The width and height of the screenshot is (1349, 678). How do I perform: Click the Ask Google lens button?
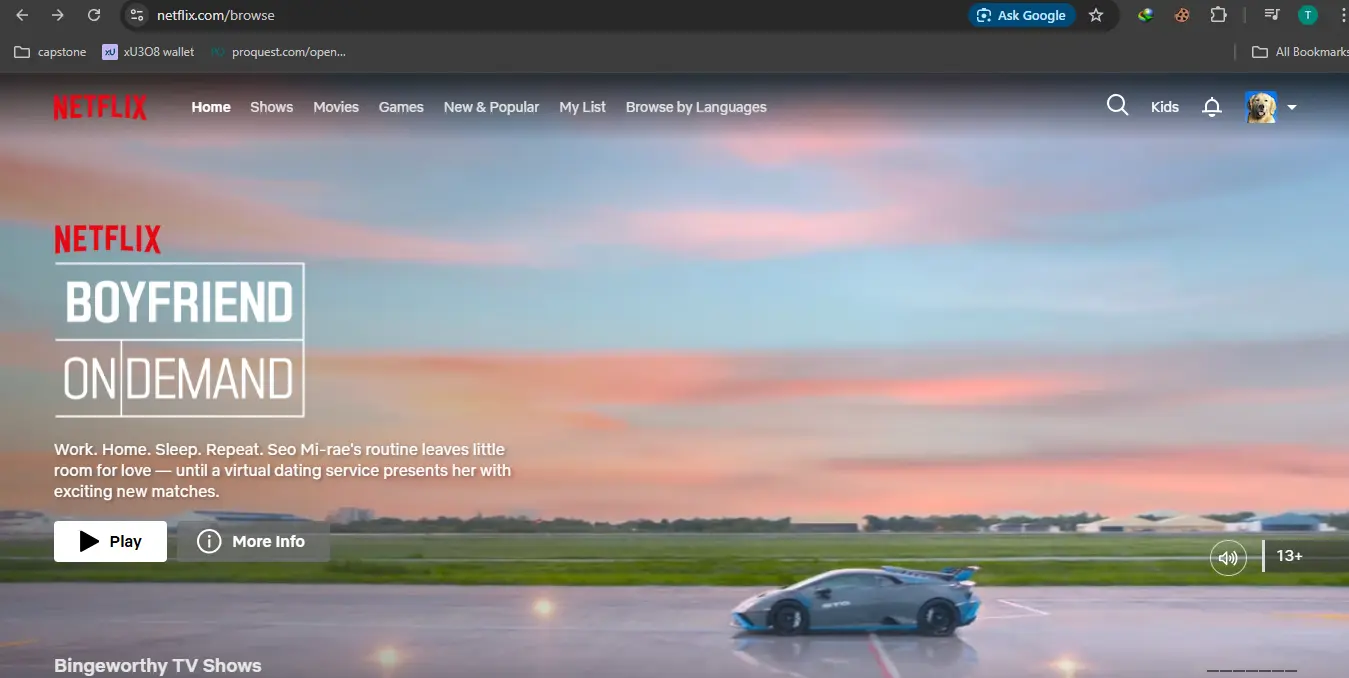point(1022,15)
